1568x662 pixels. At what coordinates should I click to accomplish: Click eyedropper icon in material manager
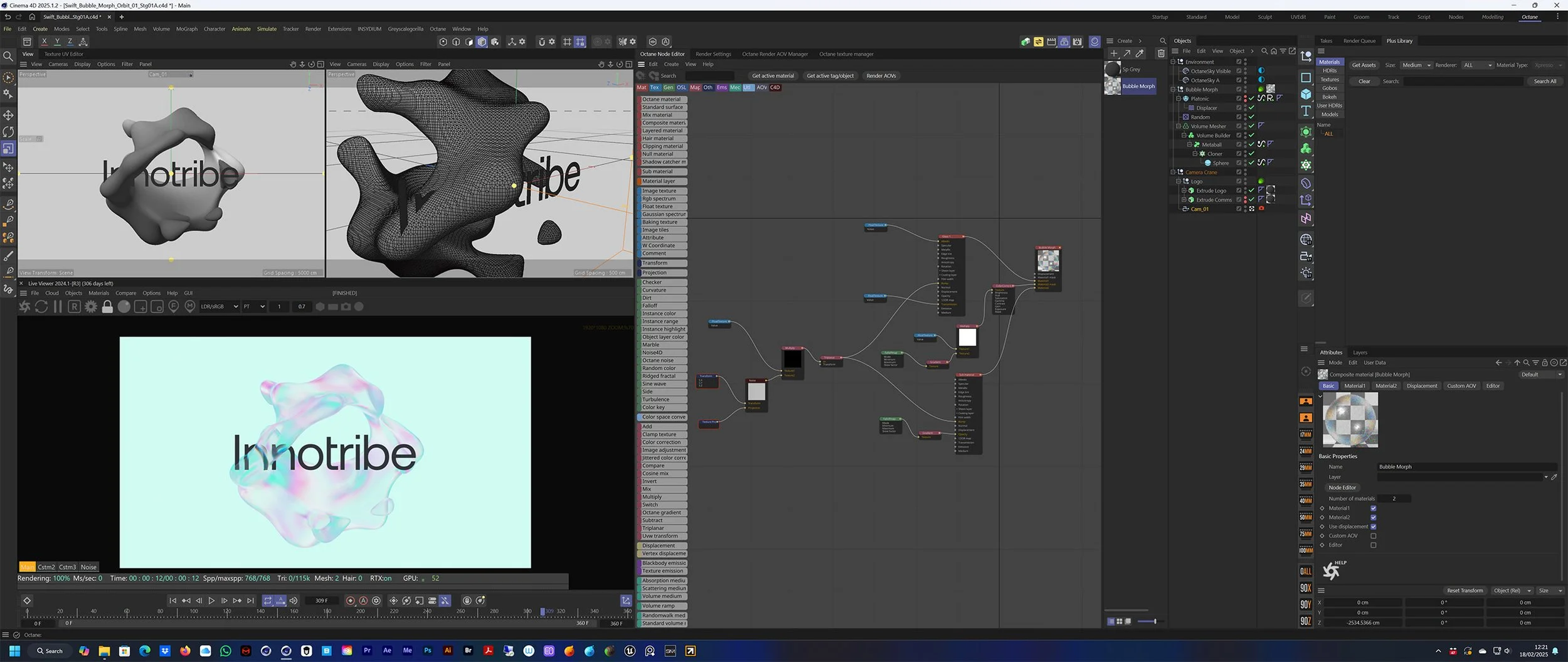[x=1140, y=53]
